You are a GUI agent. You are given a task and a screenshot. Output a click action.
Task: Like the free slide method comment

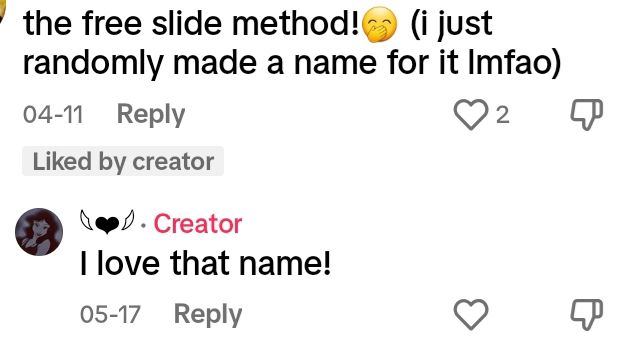(x=471, y=114)
